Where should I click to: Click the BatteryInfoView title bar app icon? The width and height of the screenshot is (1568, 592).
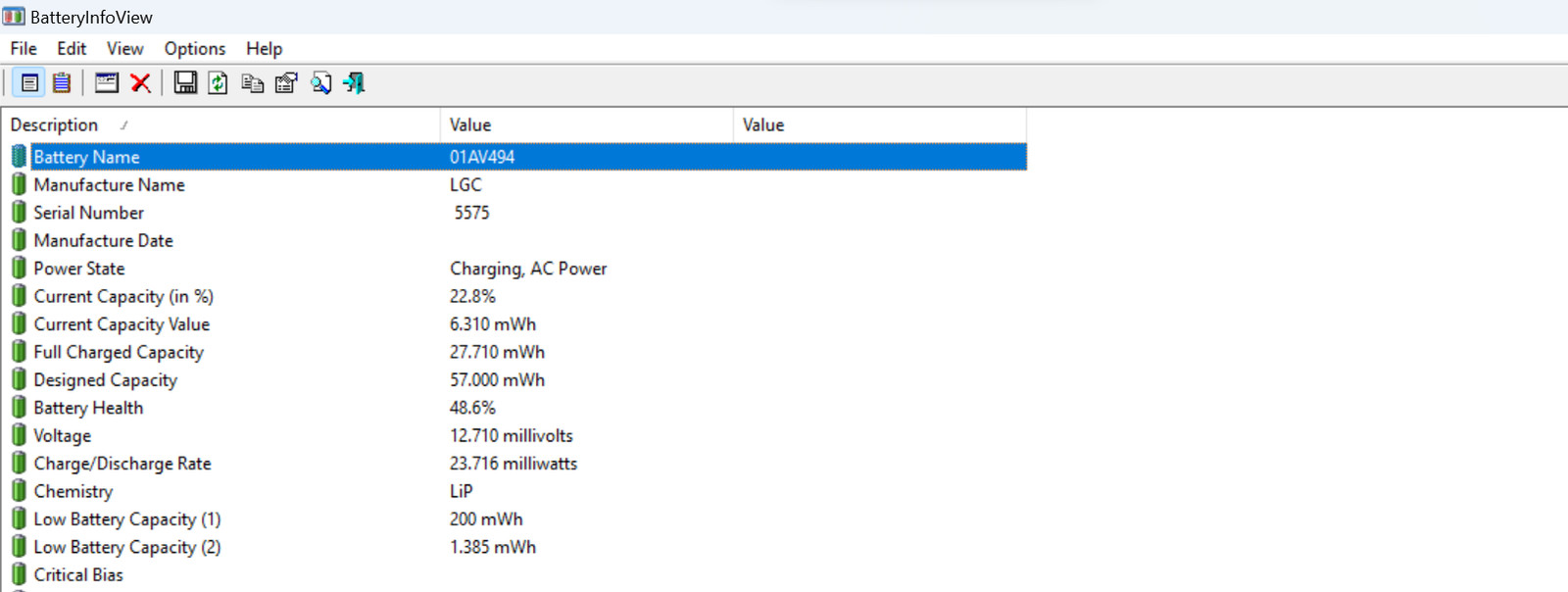[x=14, y=17]
